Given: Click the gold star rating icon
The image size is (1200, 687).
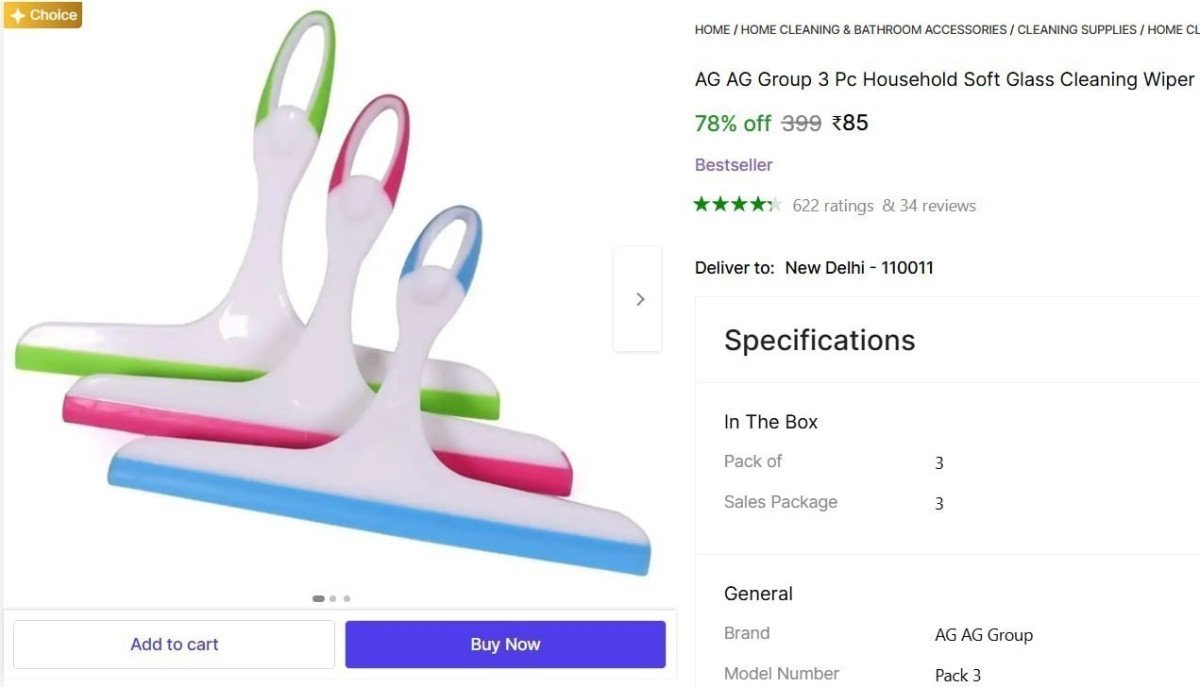Looking at the screenshot, I should coord(737,203).
